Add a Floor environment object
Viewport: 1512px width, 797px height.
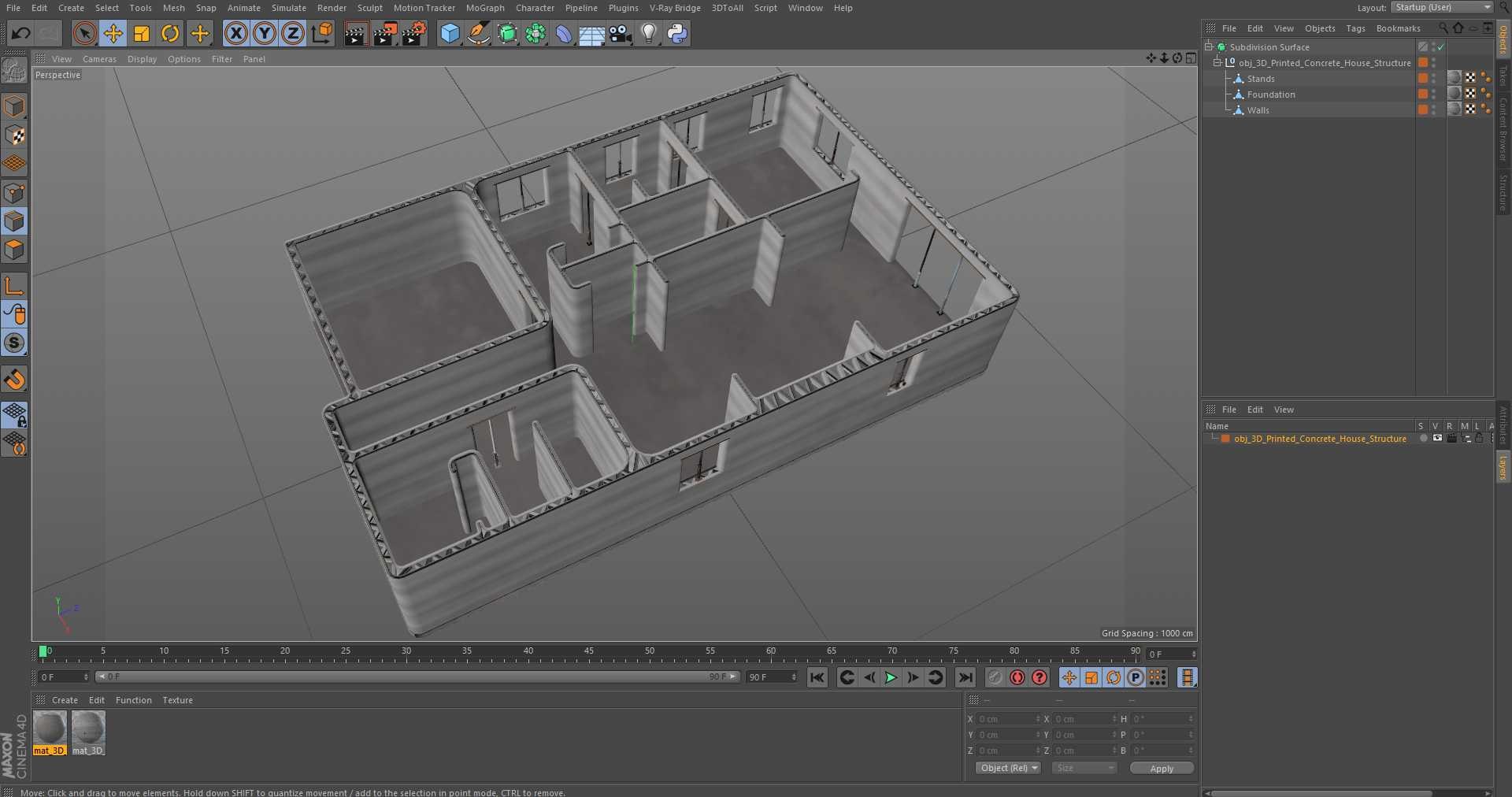[x=591, y=33]
